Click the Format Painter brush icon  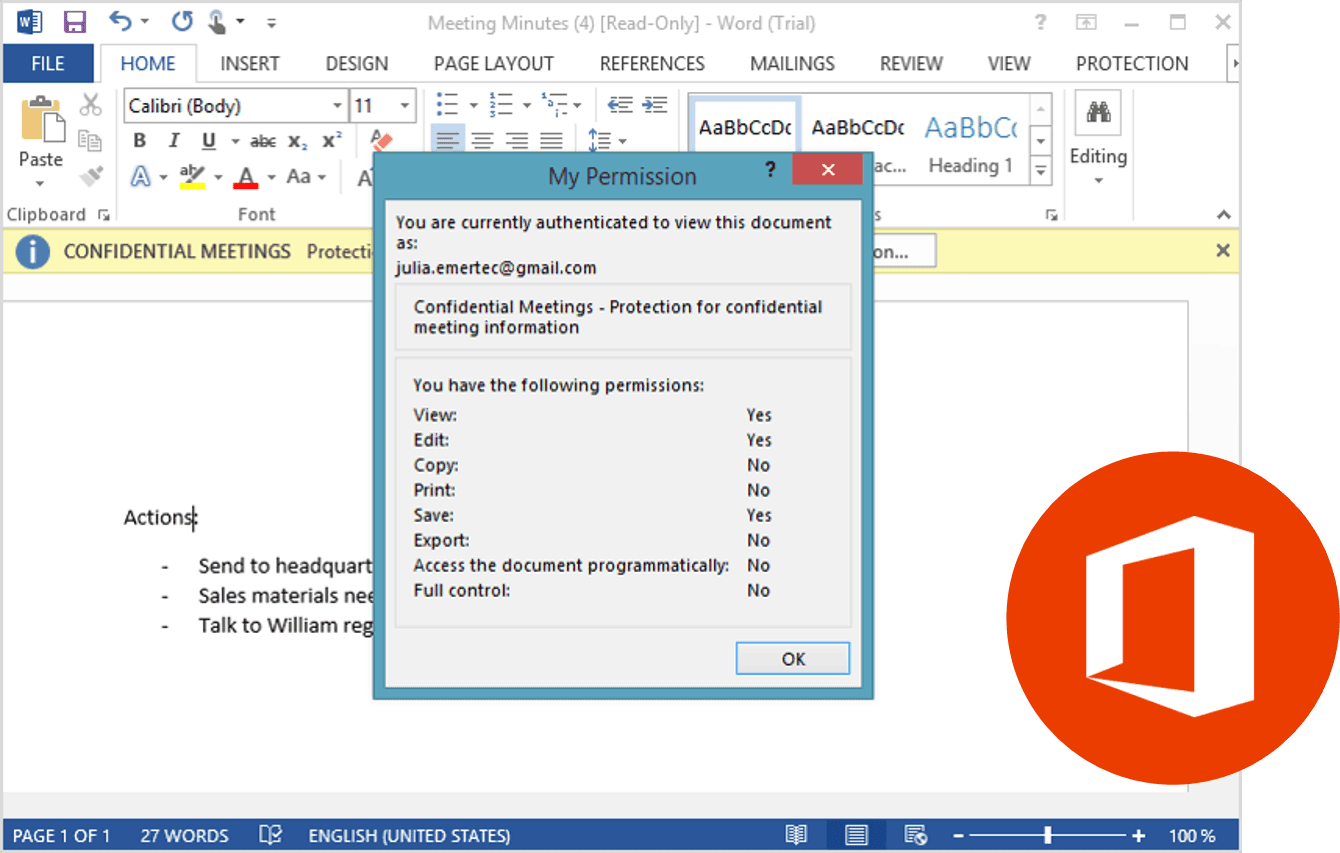(x=91, y=176)
